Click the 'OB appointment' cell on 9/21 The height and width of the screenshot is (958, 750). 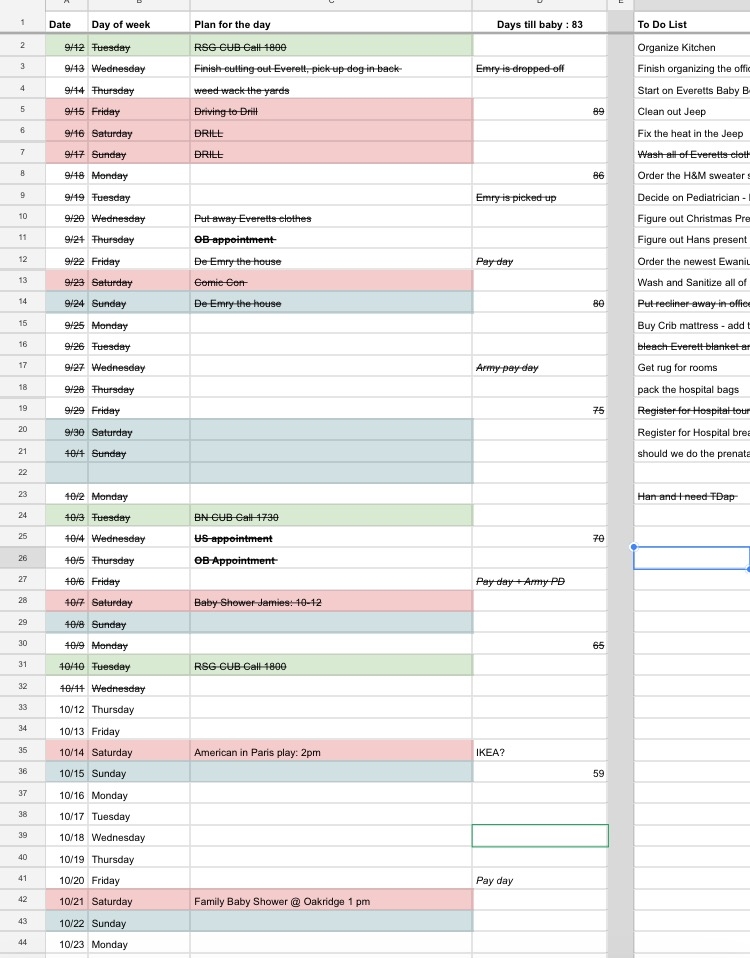tap(331, 240)
